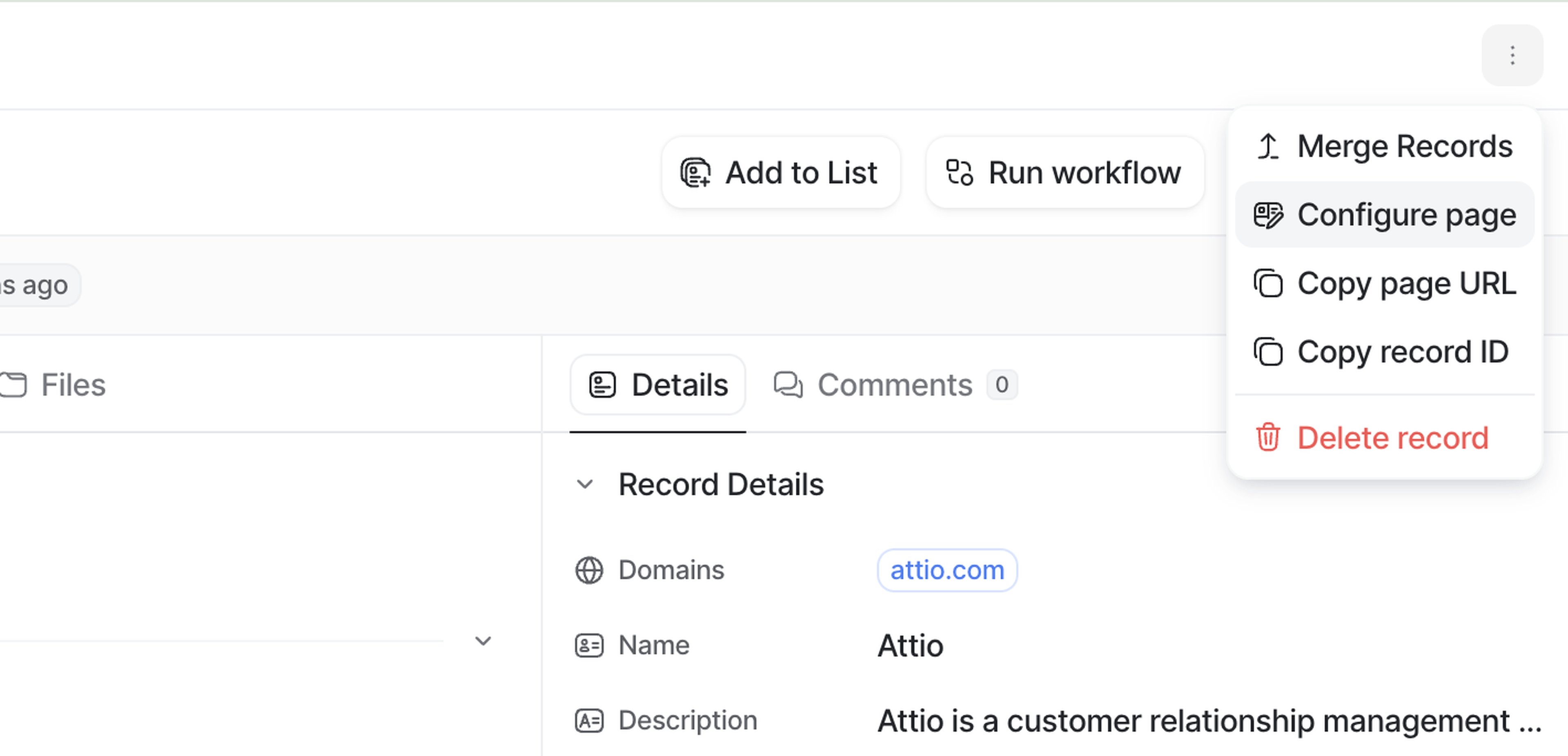1568x756 pixels.
Task: Click the Run workflow icon
Action: (959, 173)
